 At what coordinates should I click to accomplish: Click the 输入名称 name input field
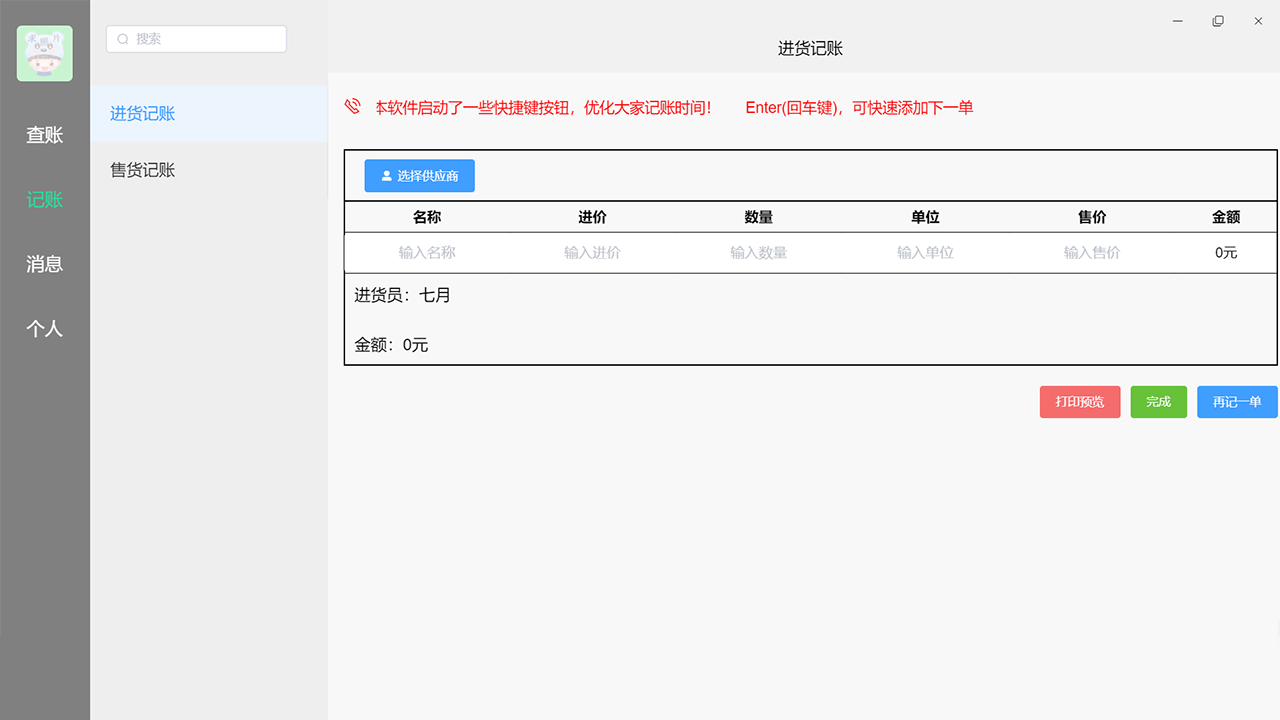click(426, 252)
